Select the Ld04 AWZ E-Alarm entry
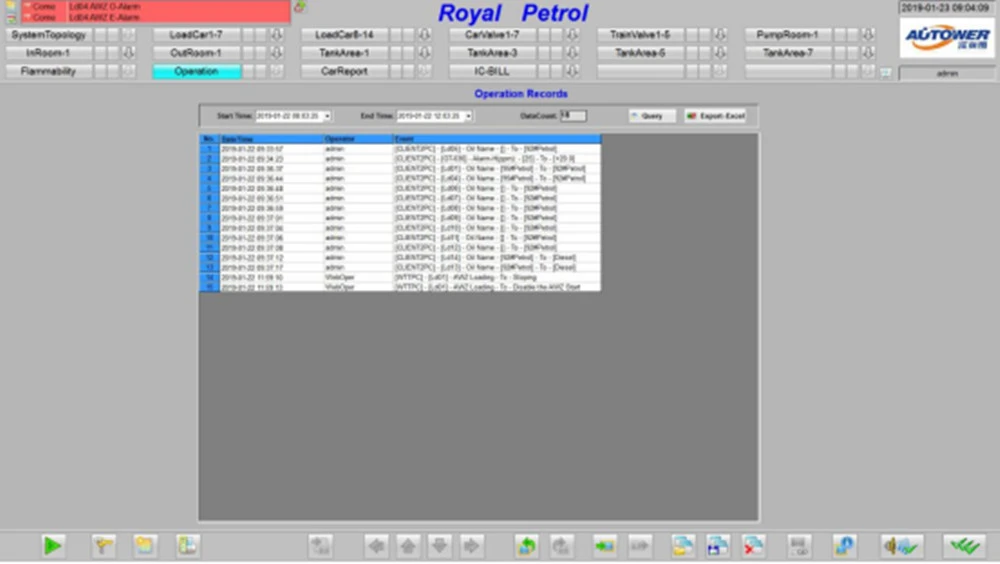Viewport: 1000px width, 564px height. click(156, 17)
